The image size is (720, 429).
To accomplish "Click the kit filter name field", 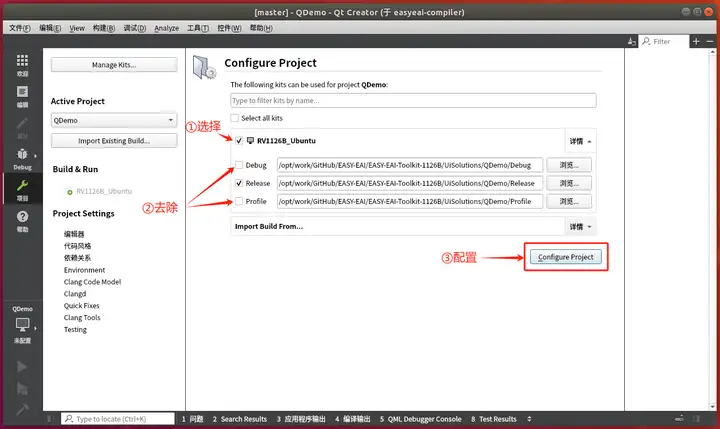I will coord(413,101).
